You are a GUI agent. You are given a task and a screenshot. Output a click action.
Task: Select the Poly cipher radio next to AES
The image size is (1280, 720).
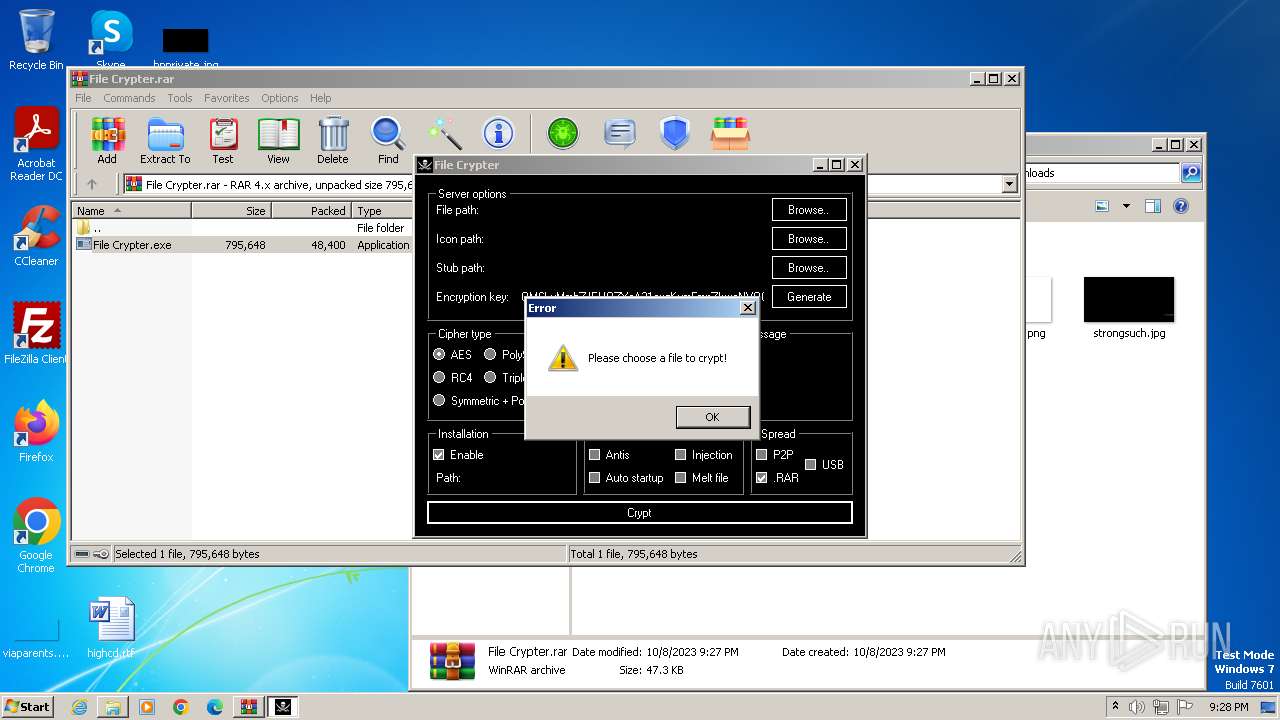coord(490,354)
